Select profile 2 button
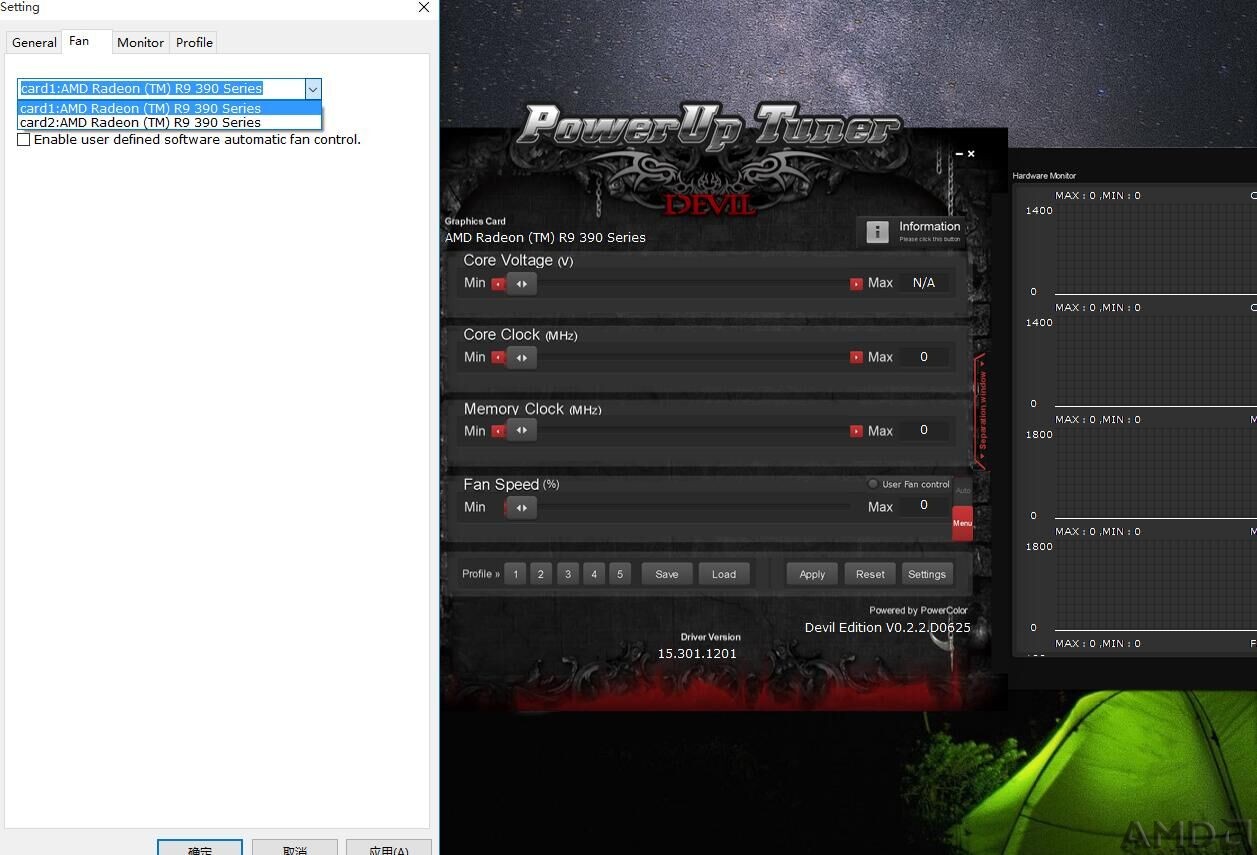This screenshot has height=855, width=1257. [541, 574]
